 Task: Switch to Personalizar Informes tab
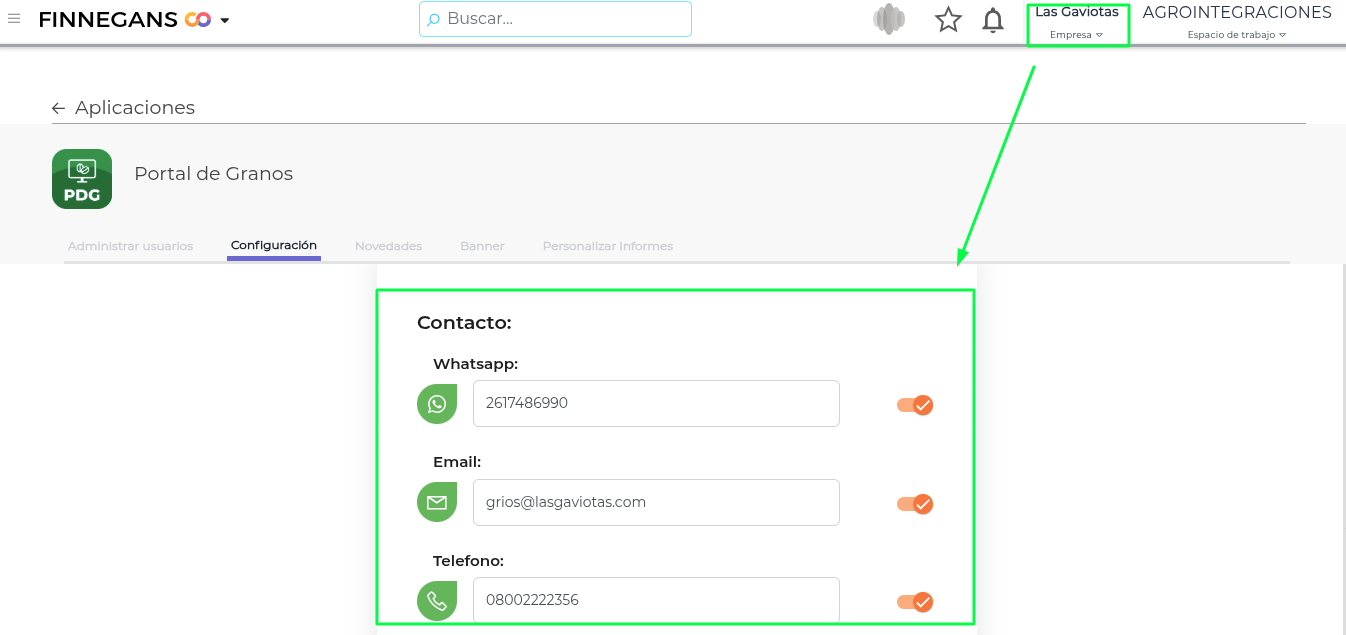608,246
